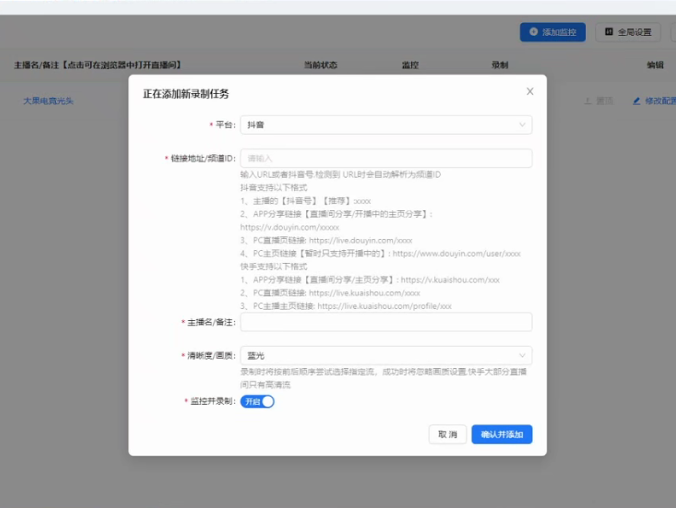Image resolution: width=676 pixels, height=508 pixels.
Task: Click the 全局设置 button in background page
Action: (628, 32)
